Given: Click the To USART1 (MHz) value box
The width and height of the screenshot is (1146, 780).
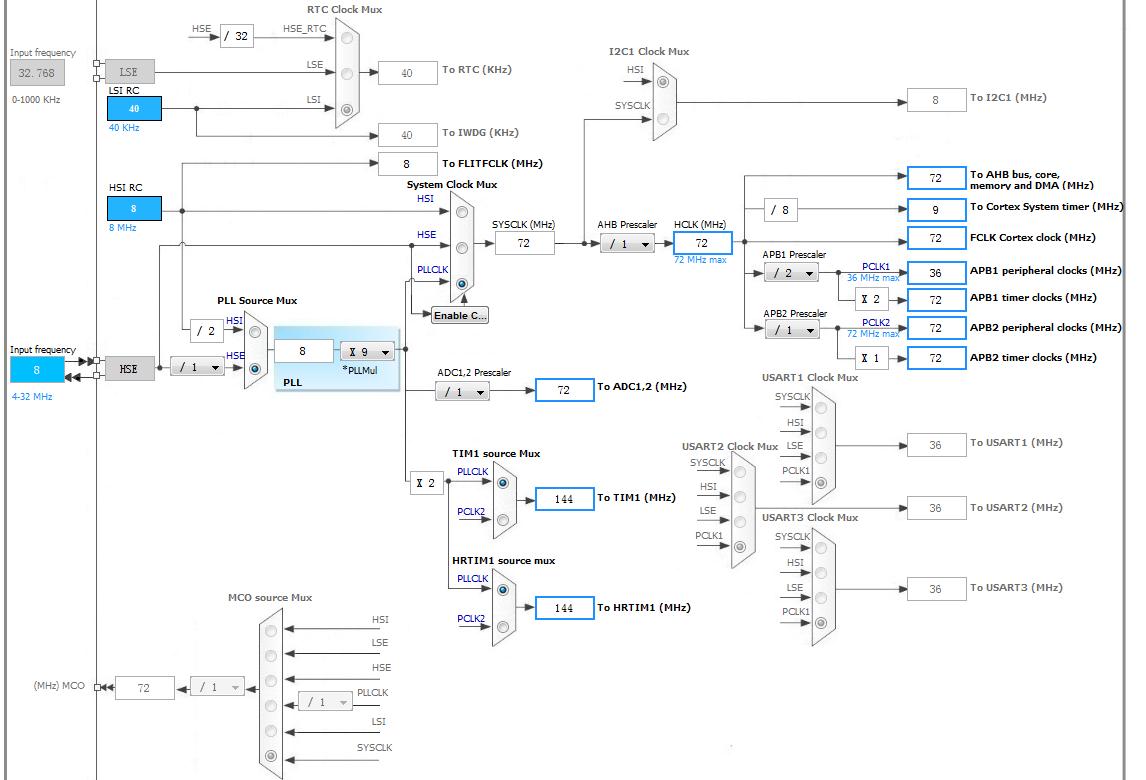Looking at the screenshot, I should tap(936, 445).
